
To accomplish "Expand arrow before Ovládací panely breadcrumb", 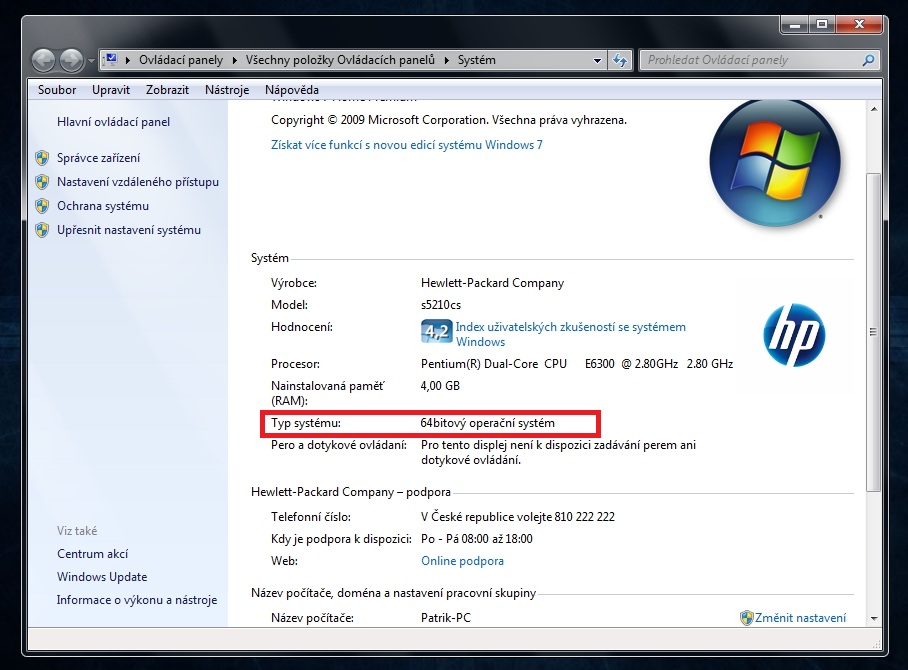I will 127,60.
